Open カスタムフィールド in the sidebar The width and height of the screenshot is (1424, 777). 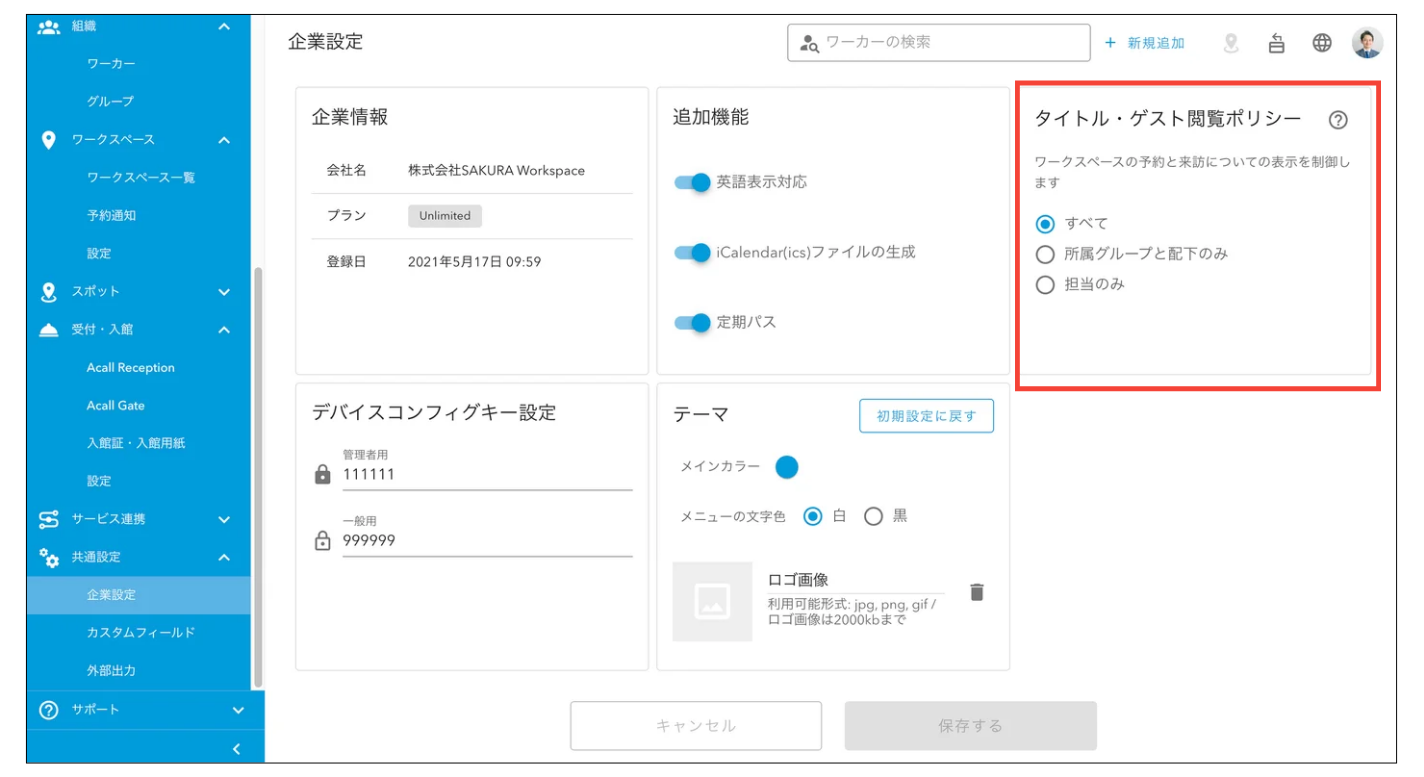(140, 633)
